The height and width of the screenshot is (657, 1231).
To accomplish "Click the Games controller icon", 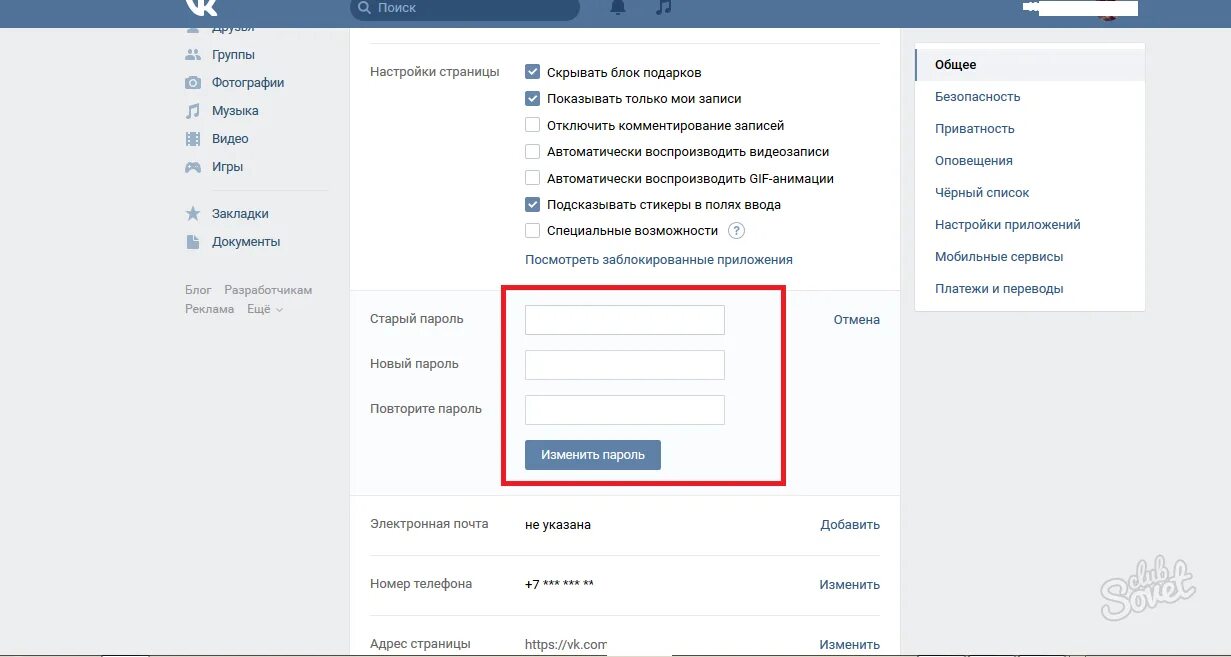I will pyautogui.click(x=193, y=167).
